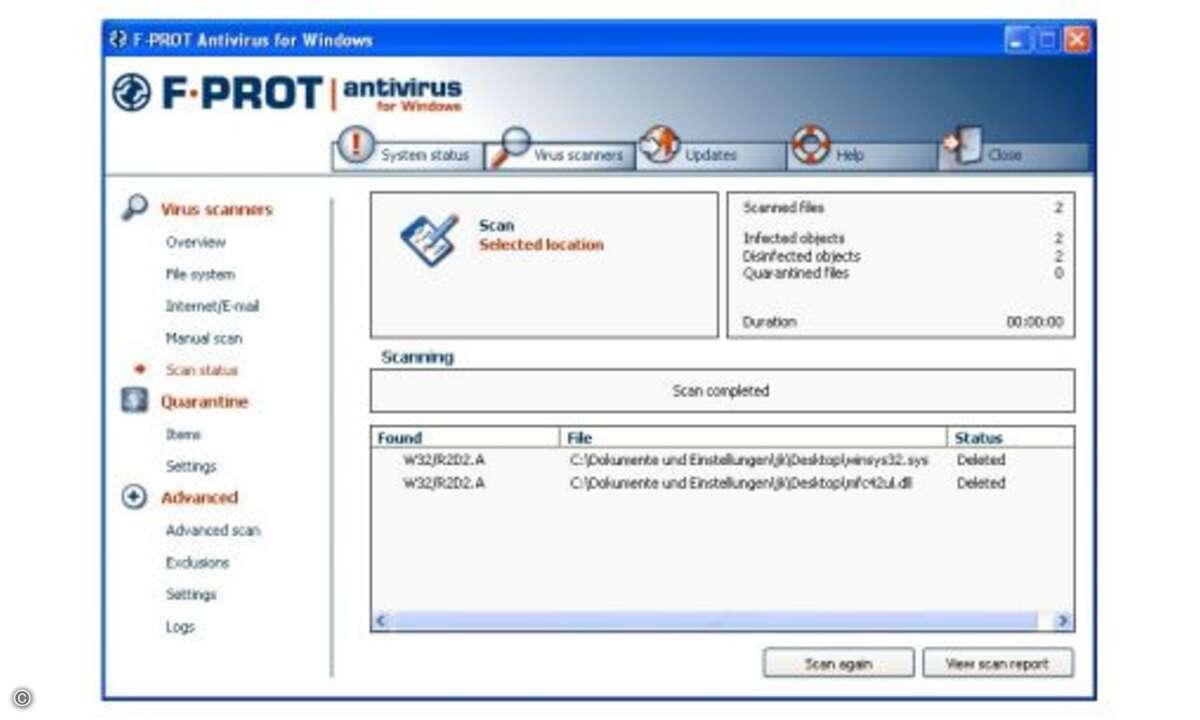Open Logs in the sidebar
The height and width of the screenshot is (720, 1200).
[180, 627]
